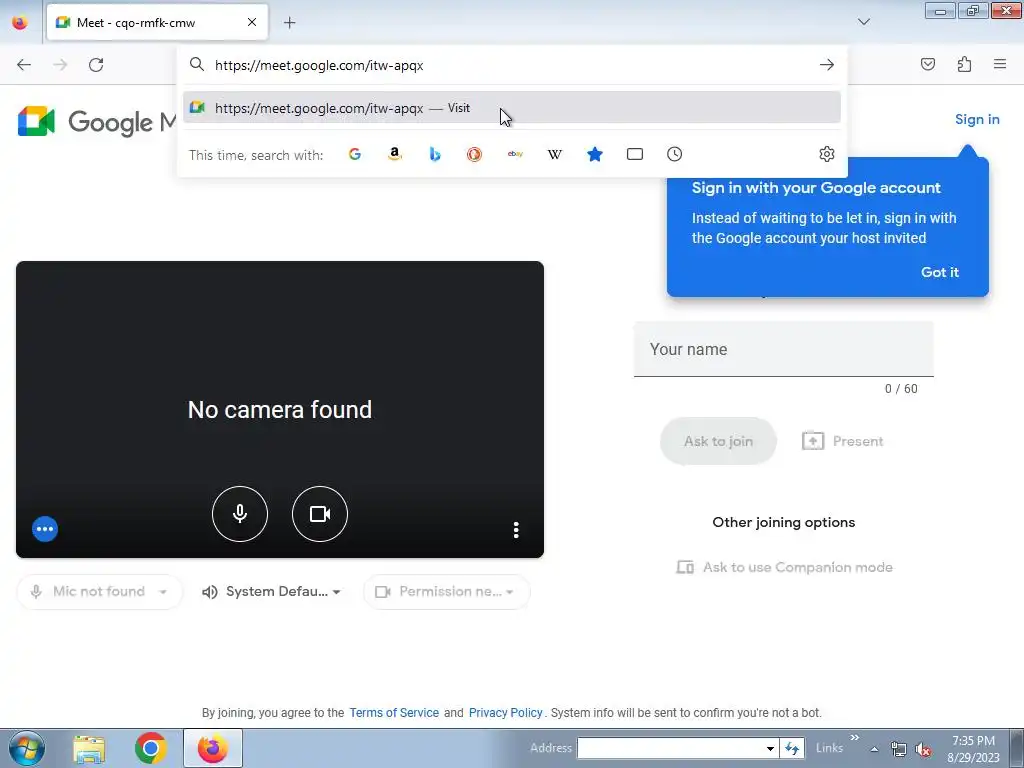Image resolution: width=1024 pixels, height=768 pixels.
Task: Select the Meet - cqo-rmfk-cmw tab
Action: (x=157, y=22)
